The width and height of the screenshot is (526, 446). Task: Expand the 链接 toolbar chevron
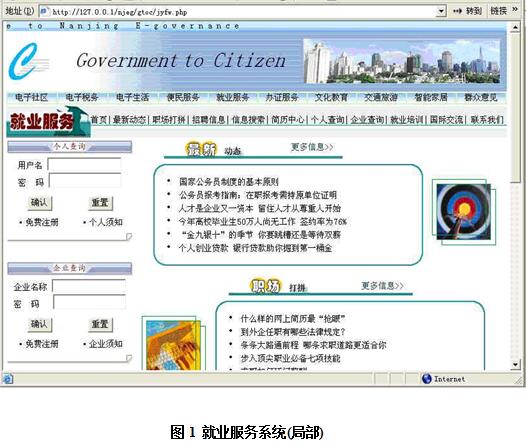point(515,10)
